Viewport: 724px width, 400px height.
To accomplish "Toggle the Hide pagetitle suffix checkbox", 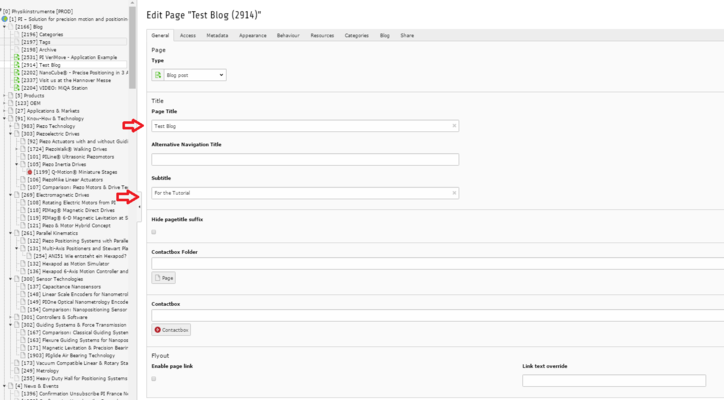I will [x=154, y=232].
